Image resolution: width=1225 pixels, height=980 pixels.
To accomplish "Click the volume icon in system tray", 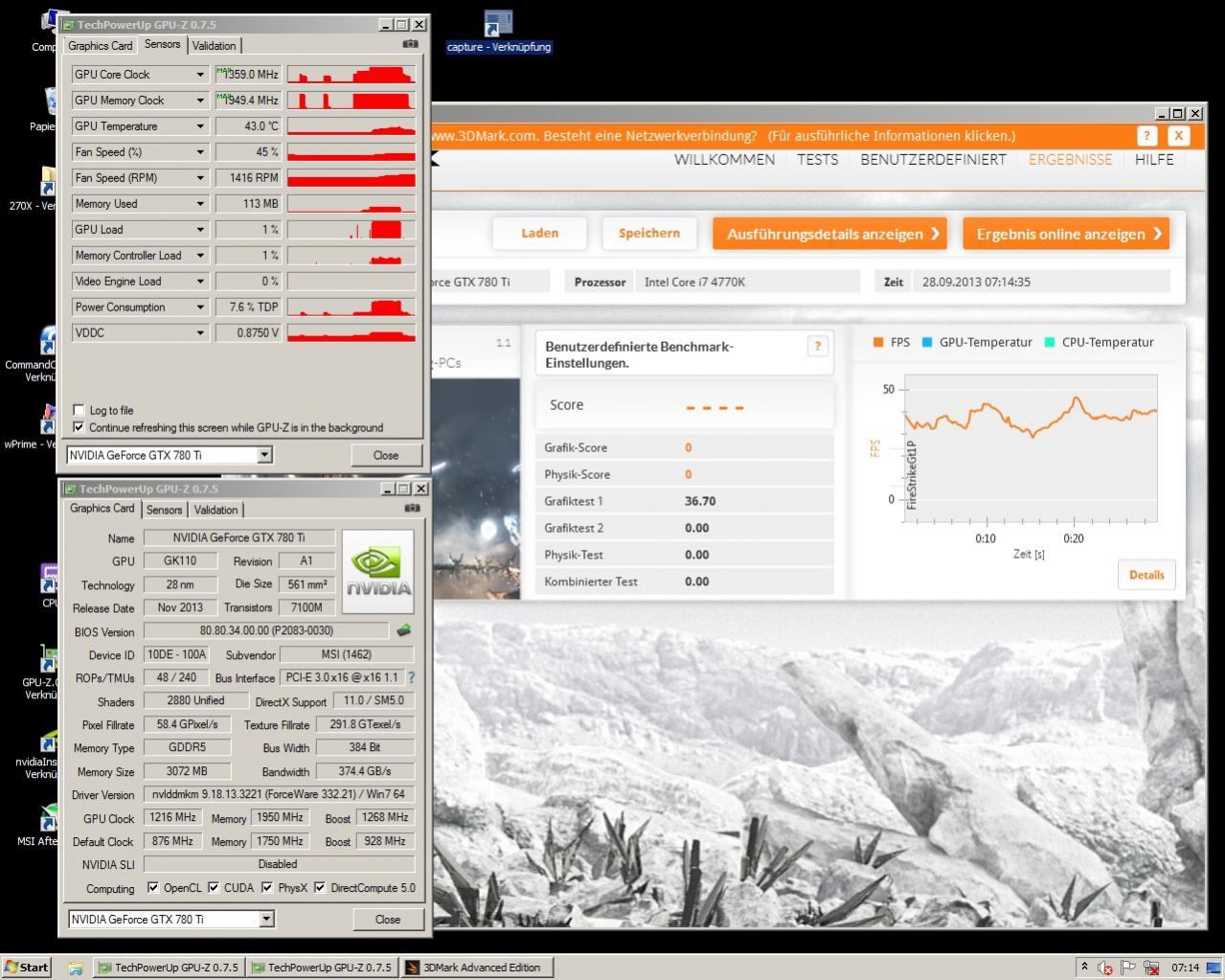I will 1105,968.
